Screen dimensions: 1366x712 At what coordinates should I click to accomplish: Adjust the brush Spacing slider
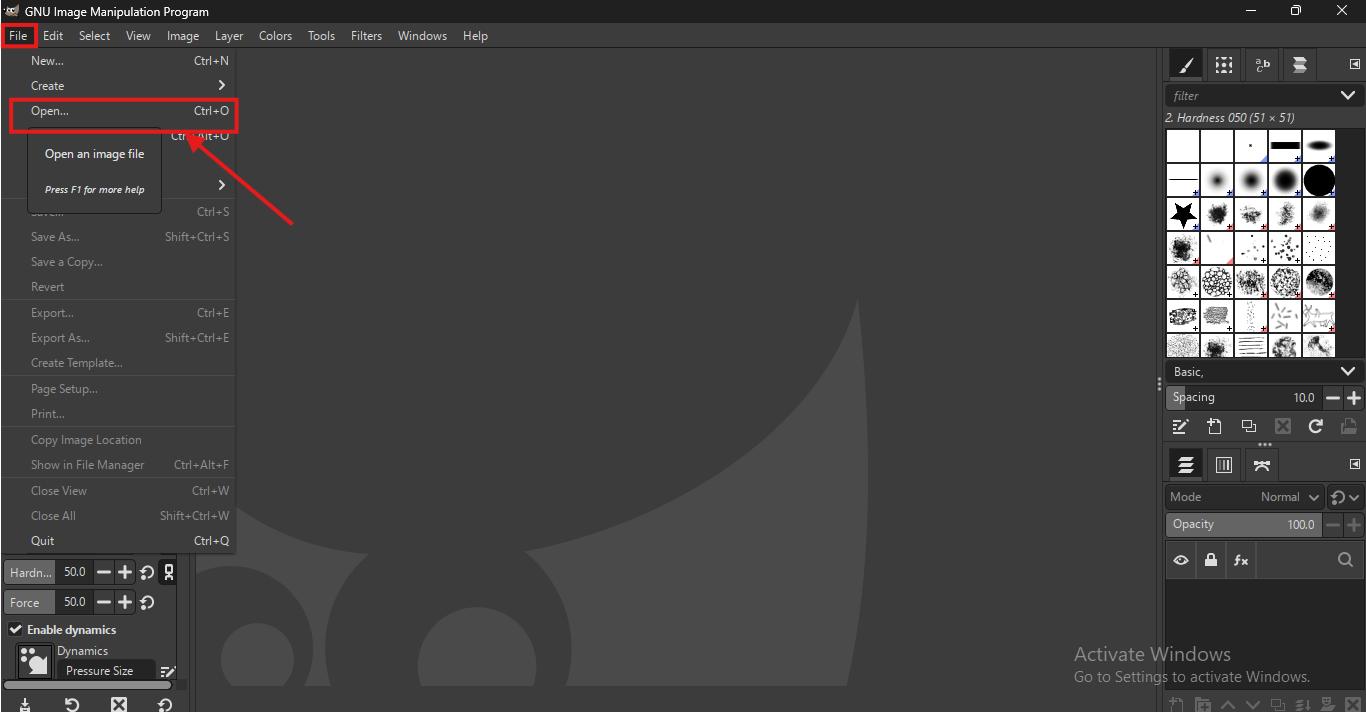coord(1243,397)
